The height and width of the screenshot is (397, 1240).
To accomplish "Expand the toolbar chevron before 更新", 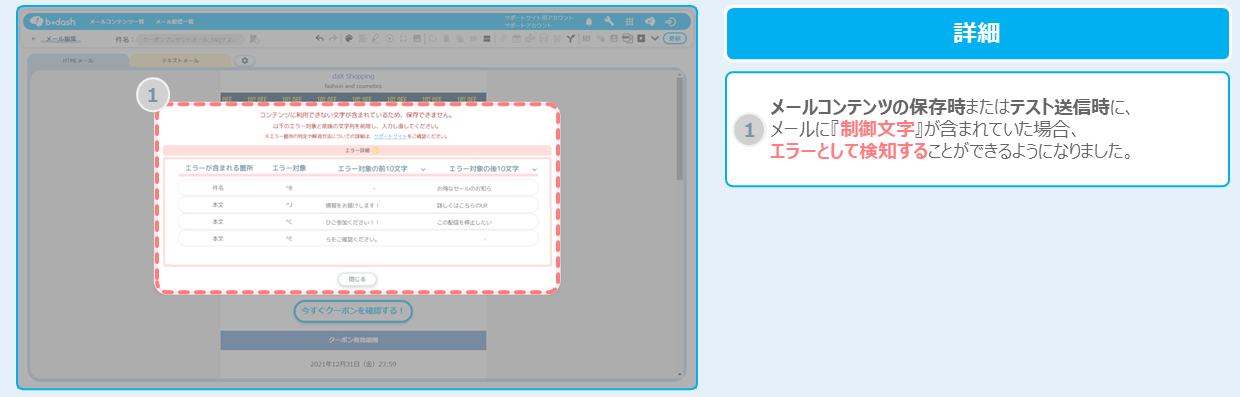I will 655,39.
